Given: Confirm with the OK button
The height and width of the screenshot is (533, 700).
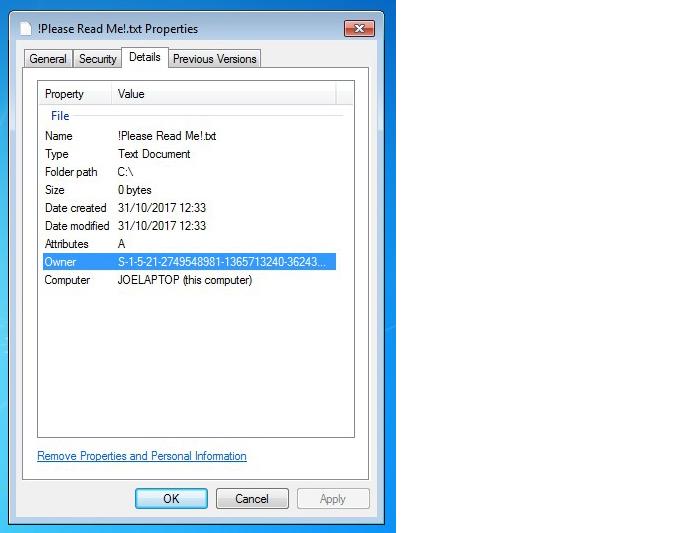Looking at the screenshot, I should point(171,499).
